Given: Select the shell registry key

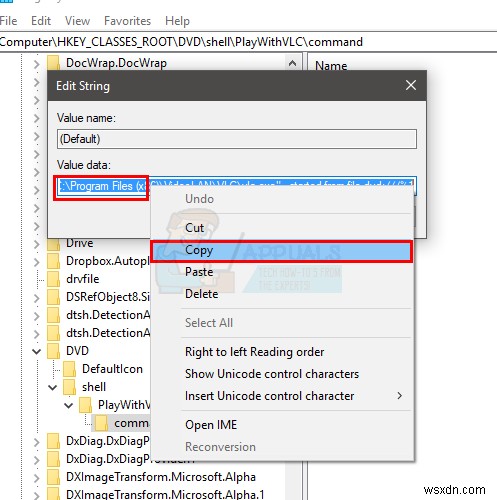Looking at the screenshot, I should coord(94,387).
